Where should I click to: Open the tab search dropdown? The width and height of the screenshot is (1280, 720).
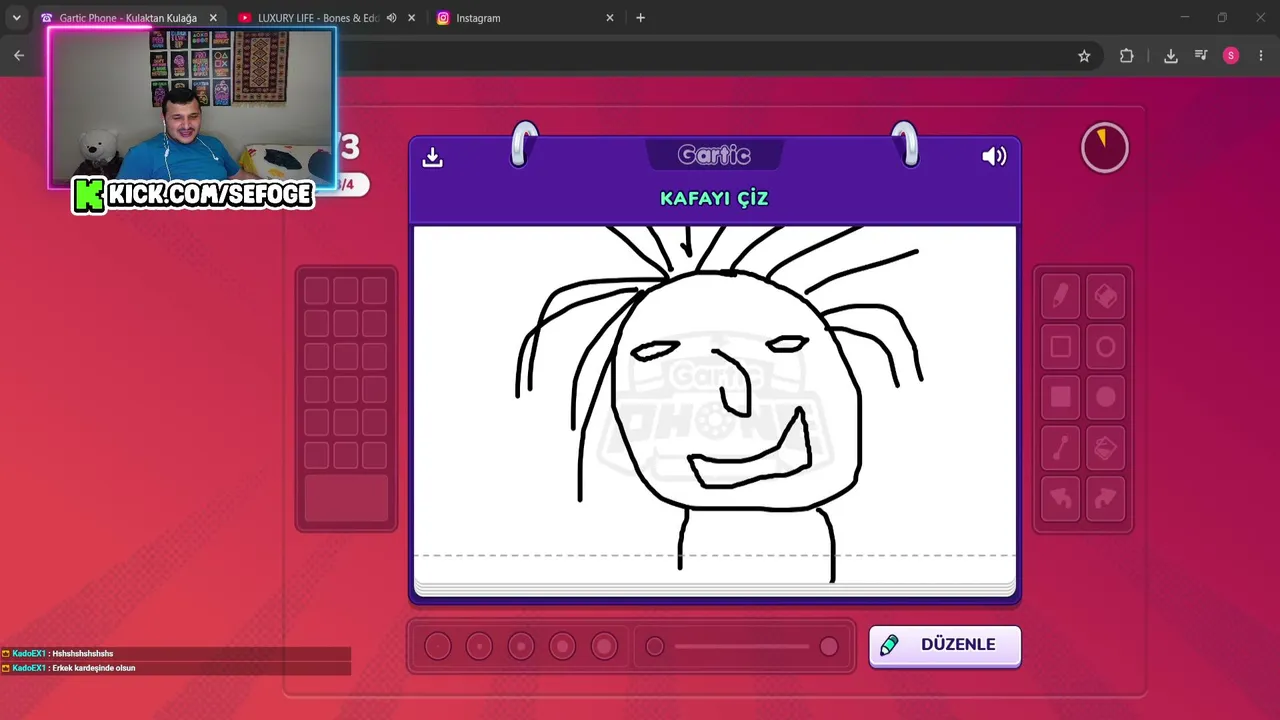tap(16, 18)
